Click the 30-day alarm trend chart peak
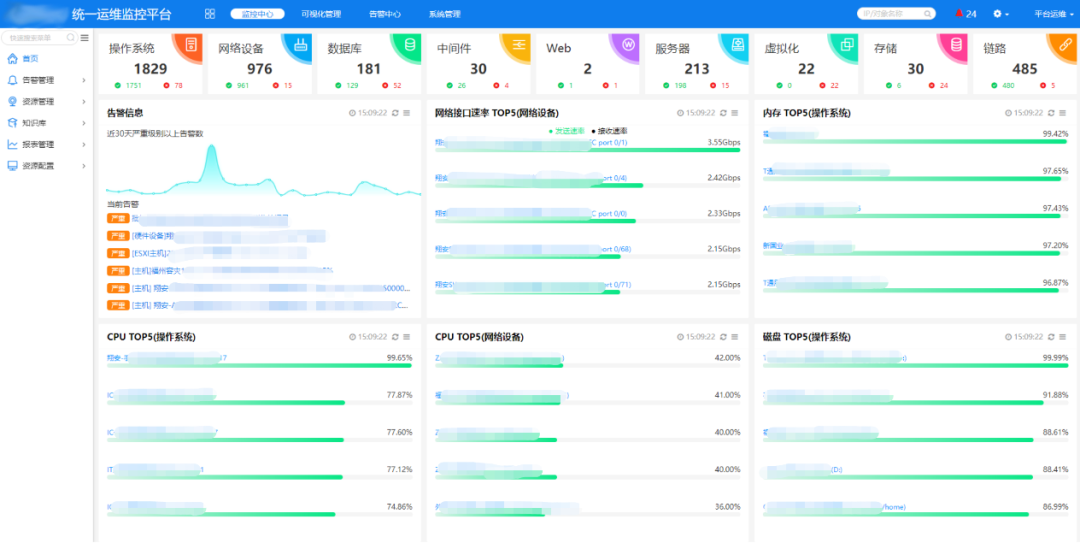Screen dimensions: 1080x543 point(211,147)
